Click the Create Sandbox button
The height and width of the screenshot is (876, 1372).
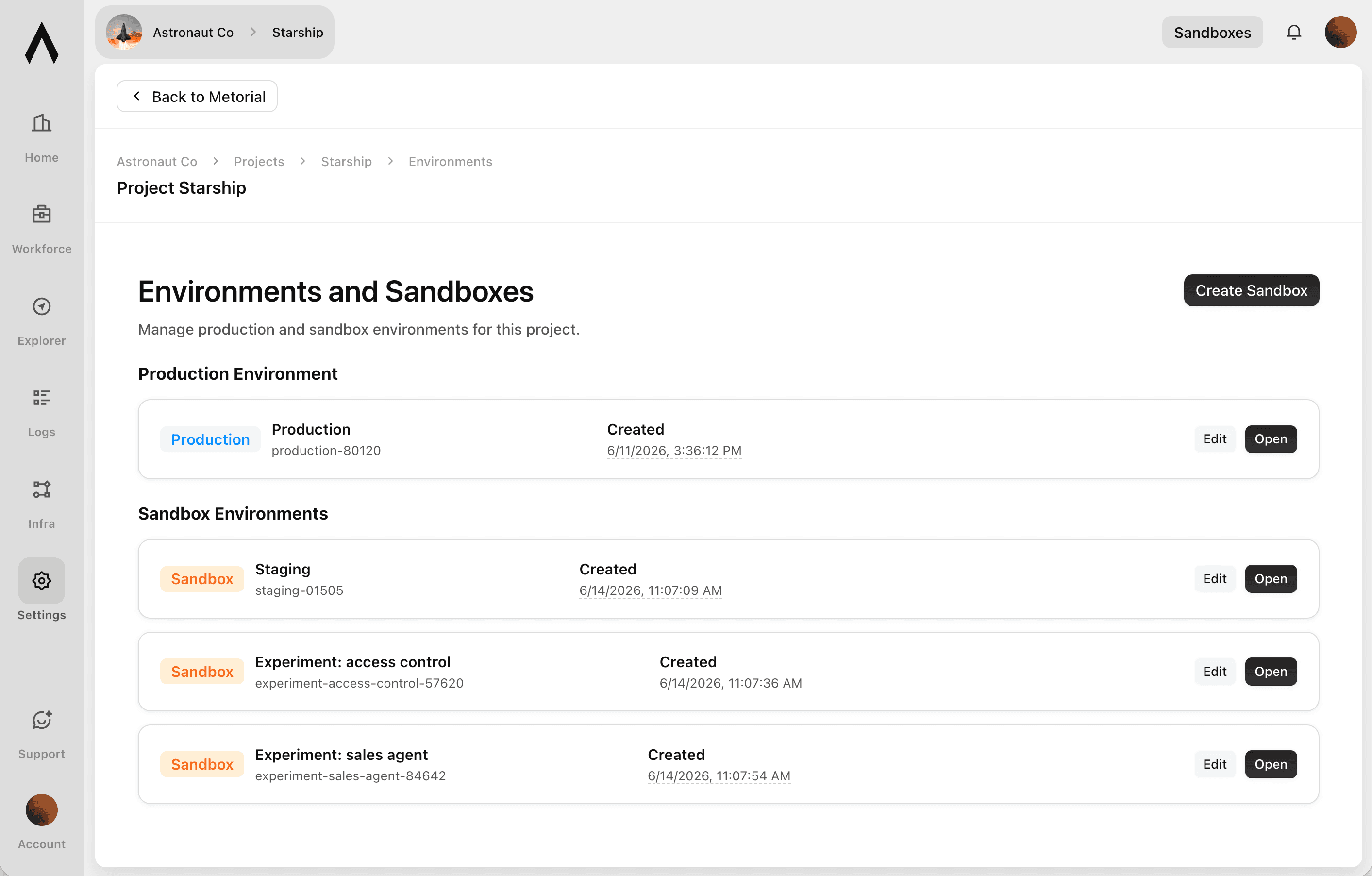pos(1251,290)
